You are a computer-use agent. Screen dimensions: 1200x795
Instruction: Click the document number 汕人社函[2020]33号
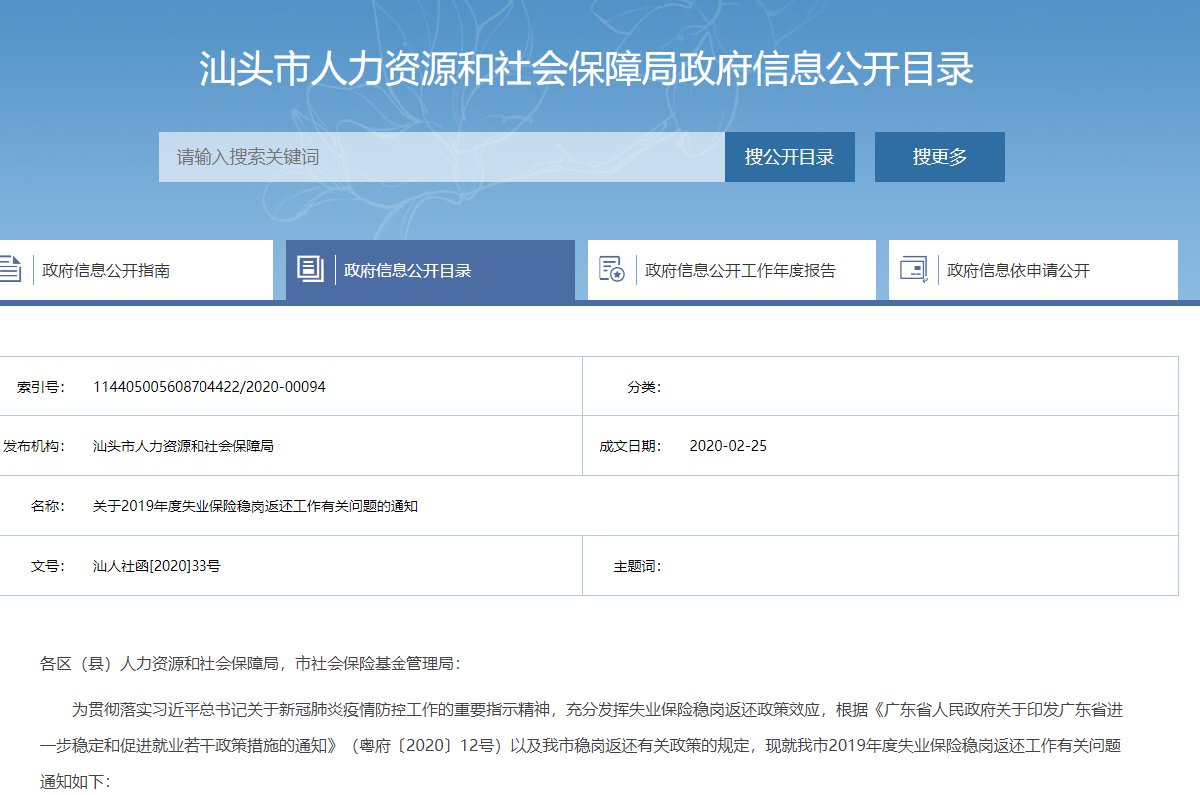156,566
